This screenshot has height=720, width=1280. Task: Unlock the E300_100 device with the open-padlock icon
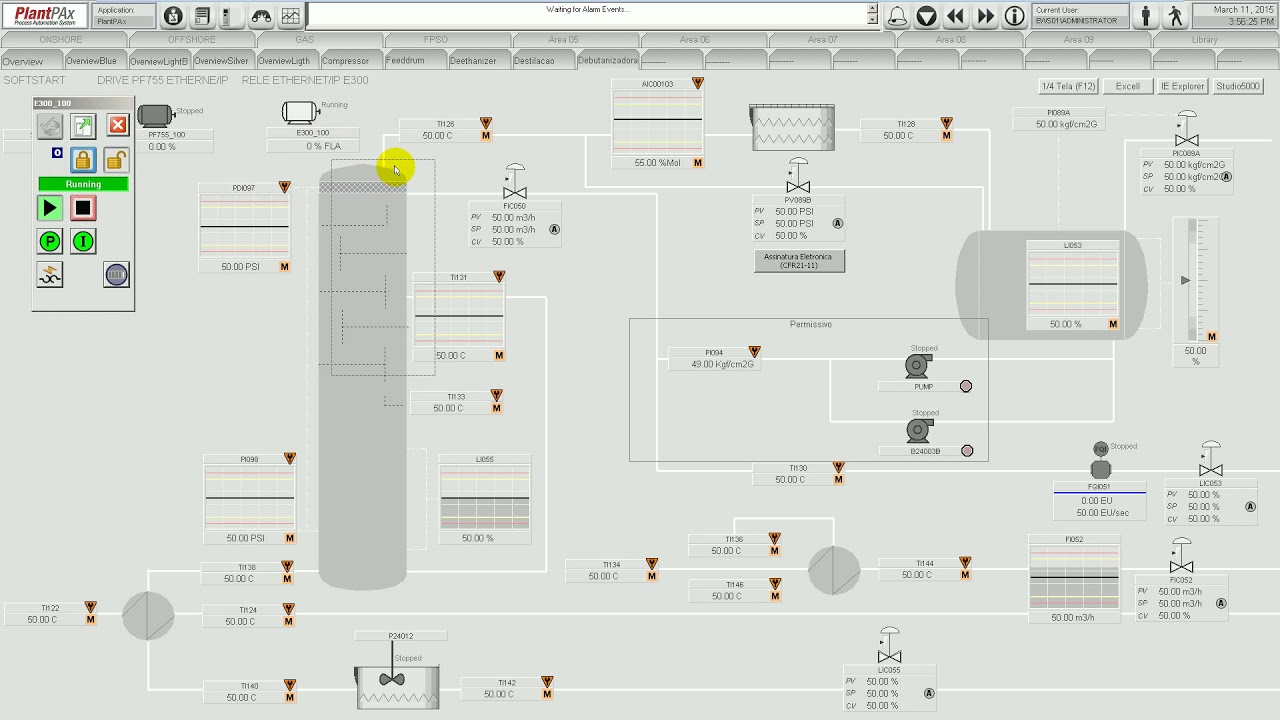(115, 160)
